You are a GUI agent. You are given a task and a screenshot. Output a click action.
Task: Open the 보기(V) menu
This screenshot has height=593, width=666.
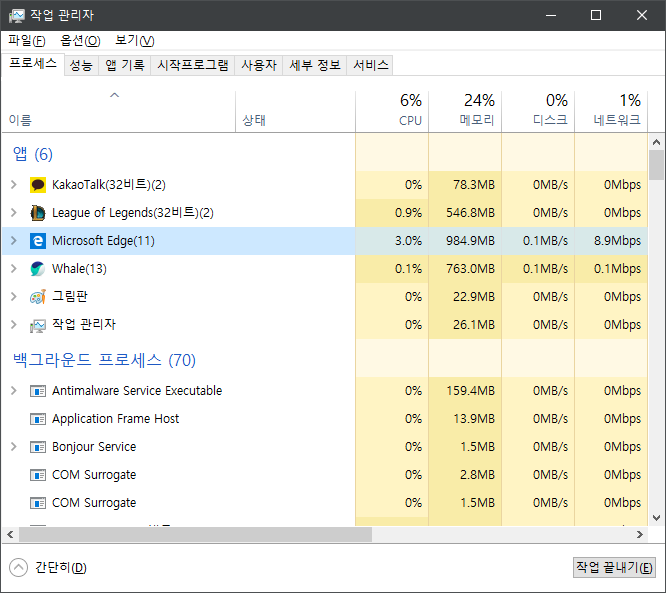(x=135, y=41)
